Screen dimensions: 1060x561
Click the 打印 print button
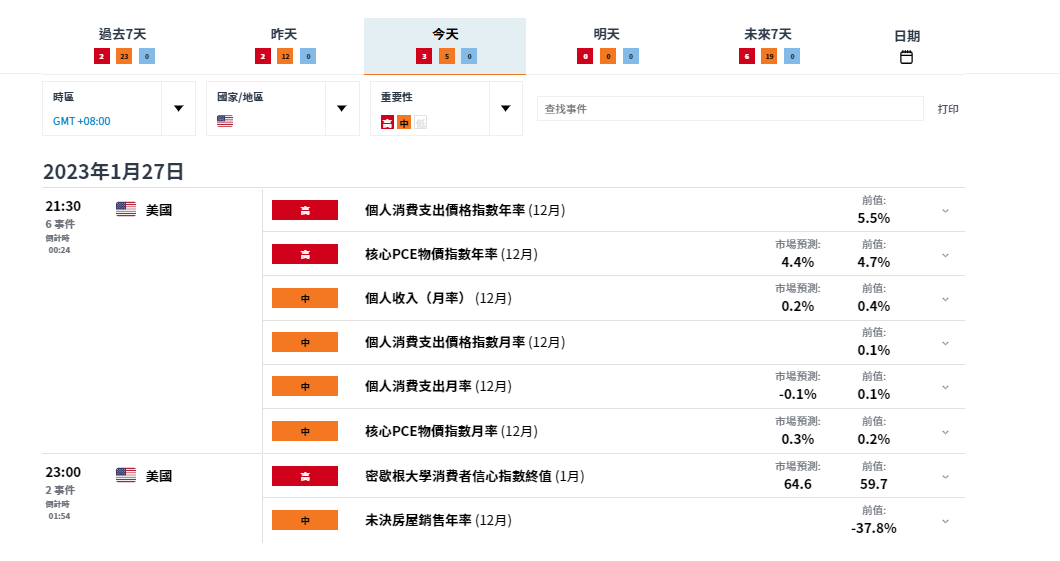[947, 109]
